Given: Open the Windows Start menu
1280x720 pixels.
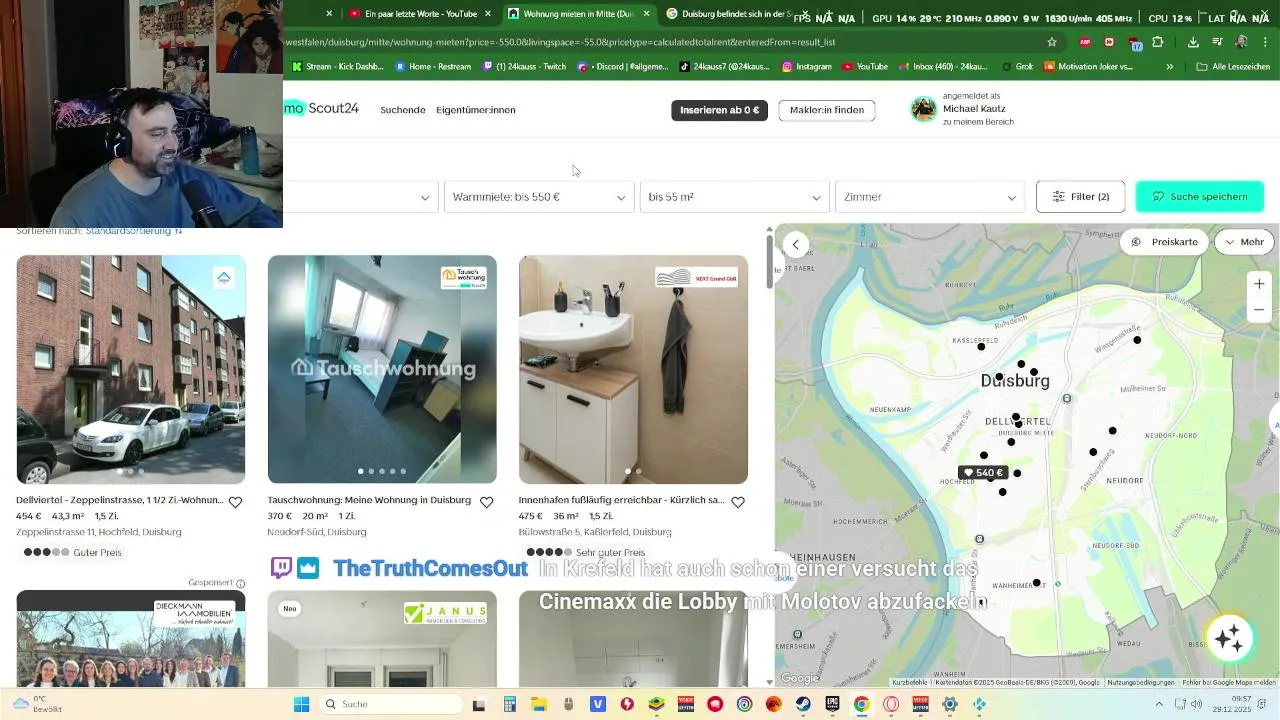Looking at the screenshot, I should click(301, 704).
